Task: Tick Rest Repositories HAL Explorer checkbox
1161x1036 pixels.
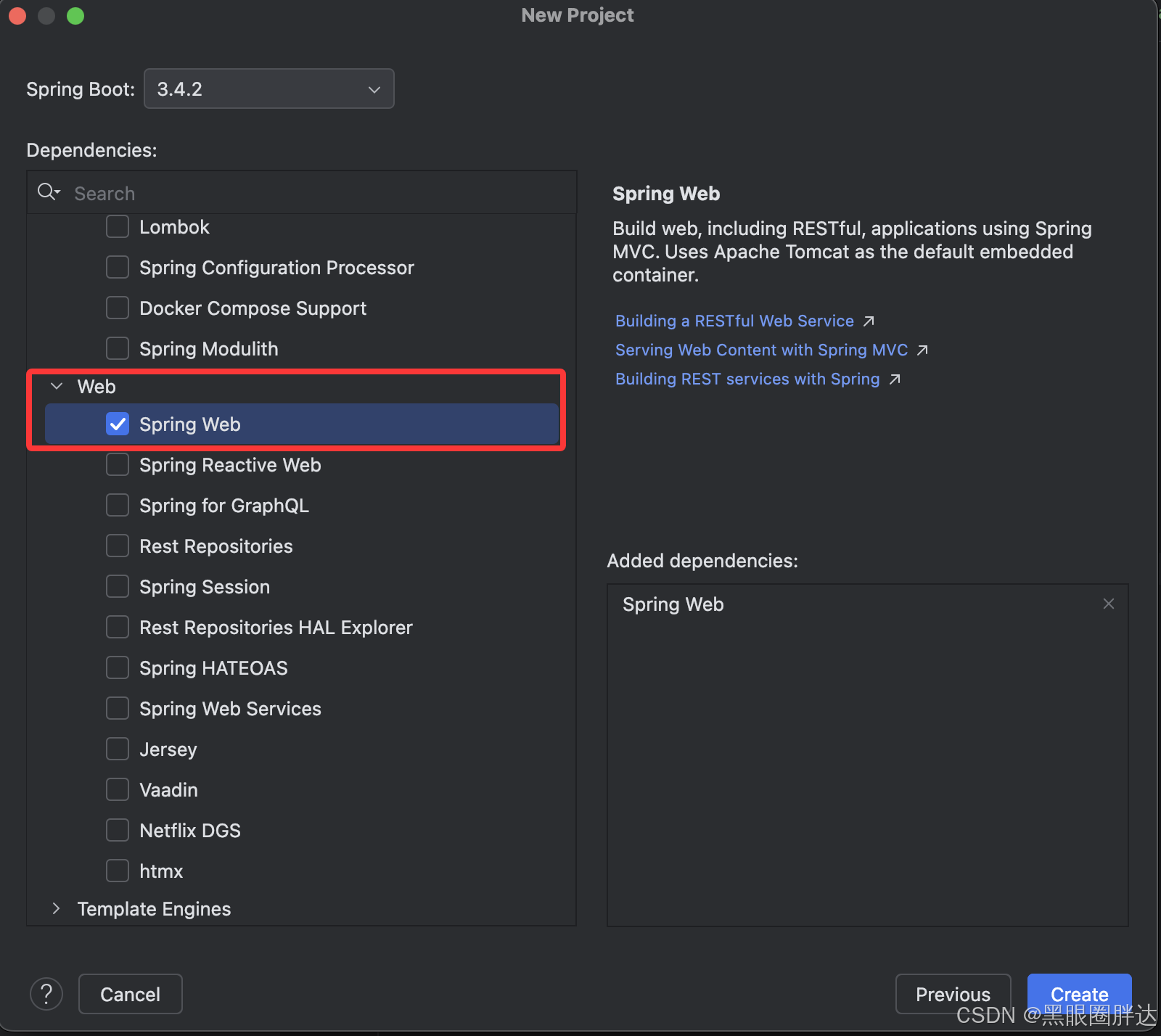Action: pos(118,627)
